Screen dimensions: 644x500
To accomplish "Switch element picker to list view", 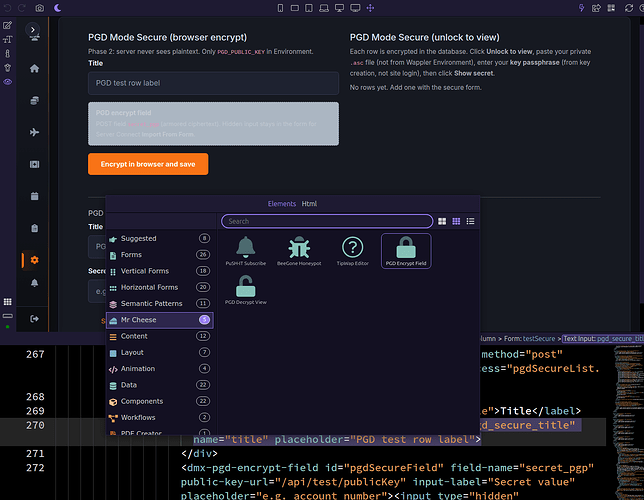I will coord(470,221).
